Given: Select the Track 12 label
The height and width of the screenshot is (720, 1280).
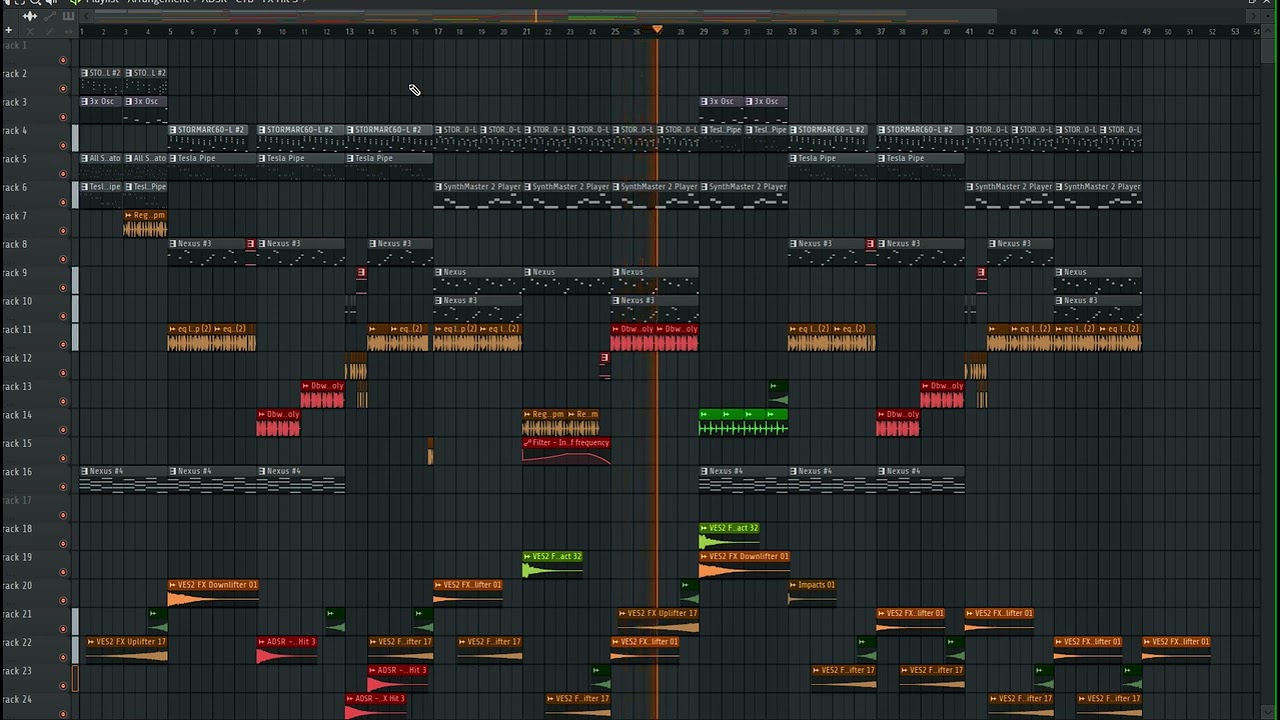Looking at the screenshot, I should 16,358.
